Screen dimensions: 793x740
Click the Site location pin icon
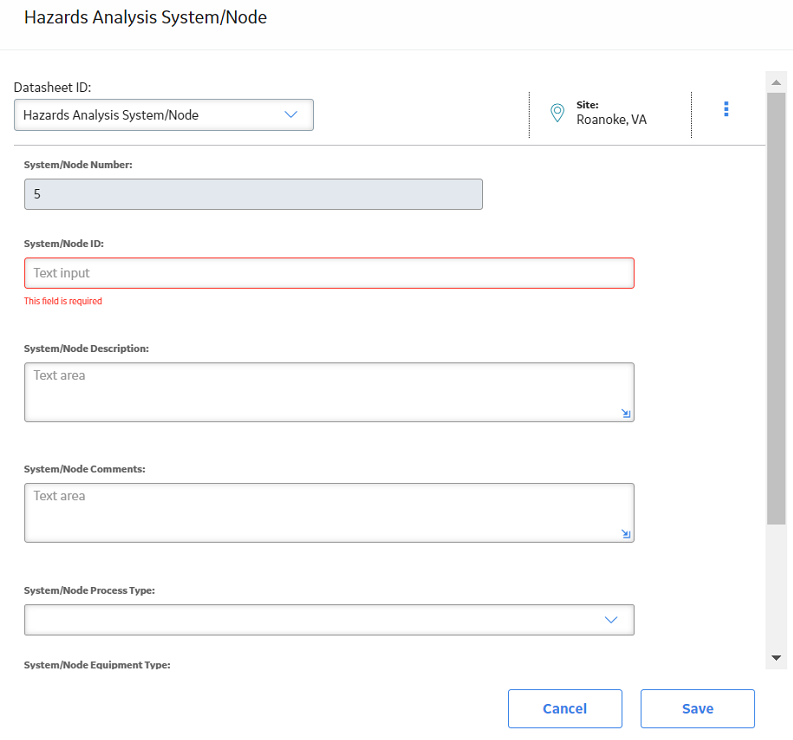coord(557,112)
